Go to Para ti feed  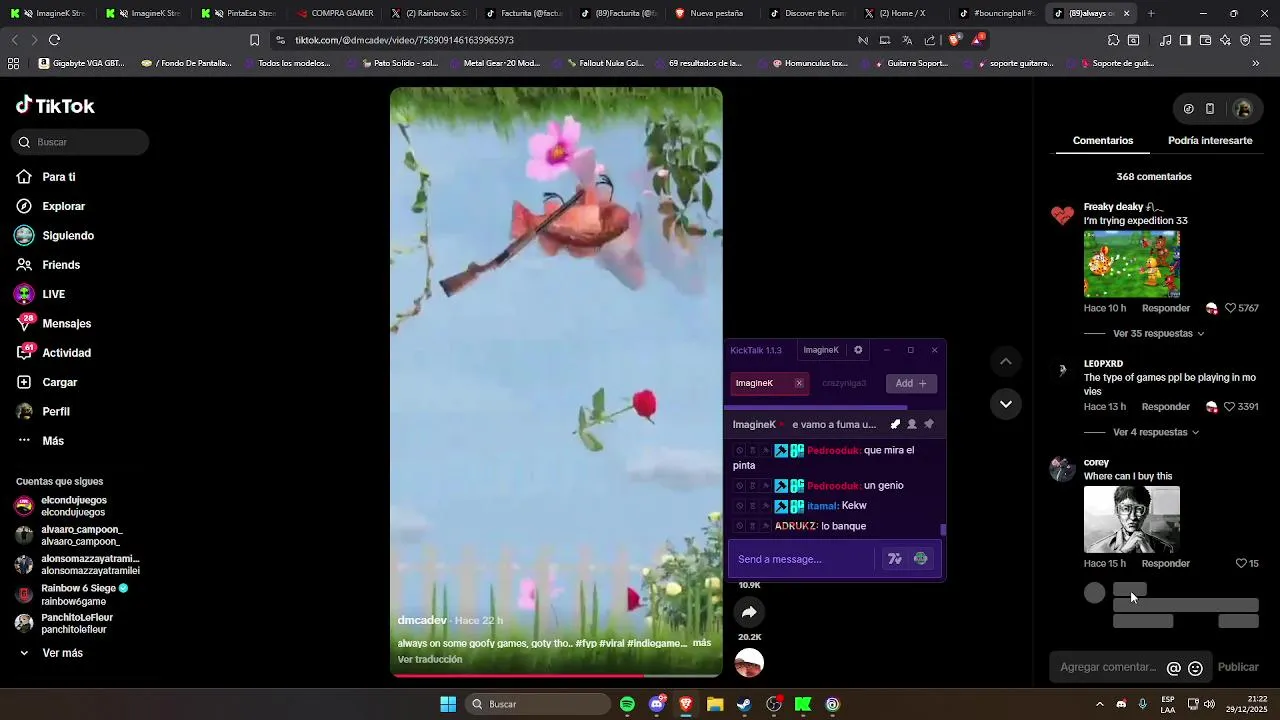pyautogui.click(x=46, y=177)
